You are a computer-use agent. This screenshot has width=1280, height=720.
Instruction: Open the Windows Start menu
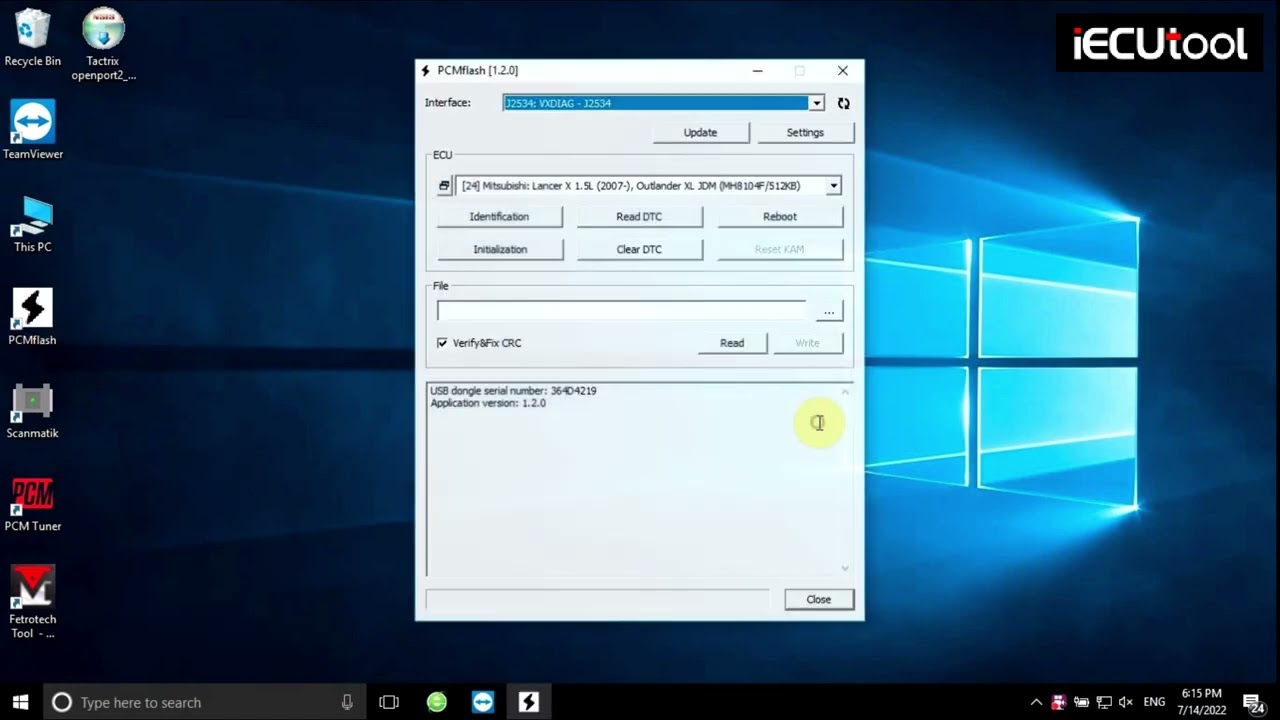20,702
